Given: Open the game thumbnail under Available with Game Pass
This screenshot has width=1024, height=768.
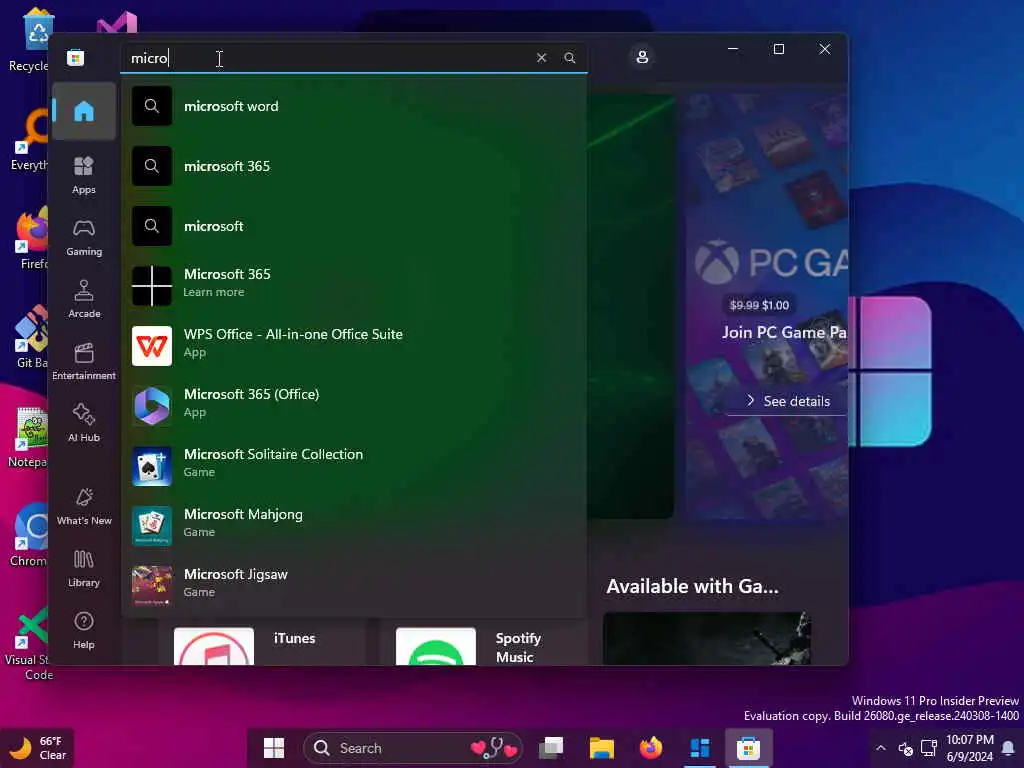Looking at the screenshot, I should [707, 638].
